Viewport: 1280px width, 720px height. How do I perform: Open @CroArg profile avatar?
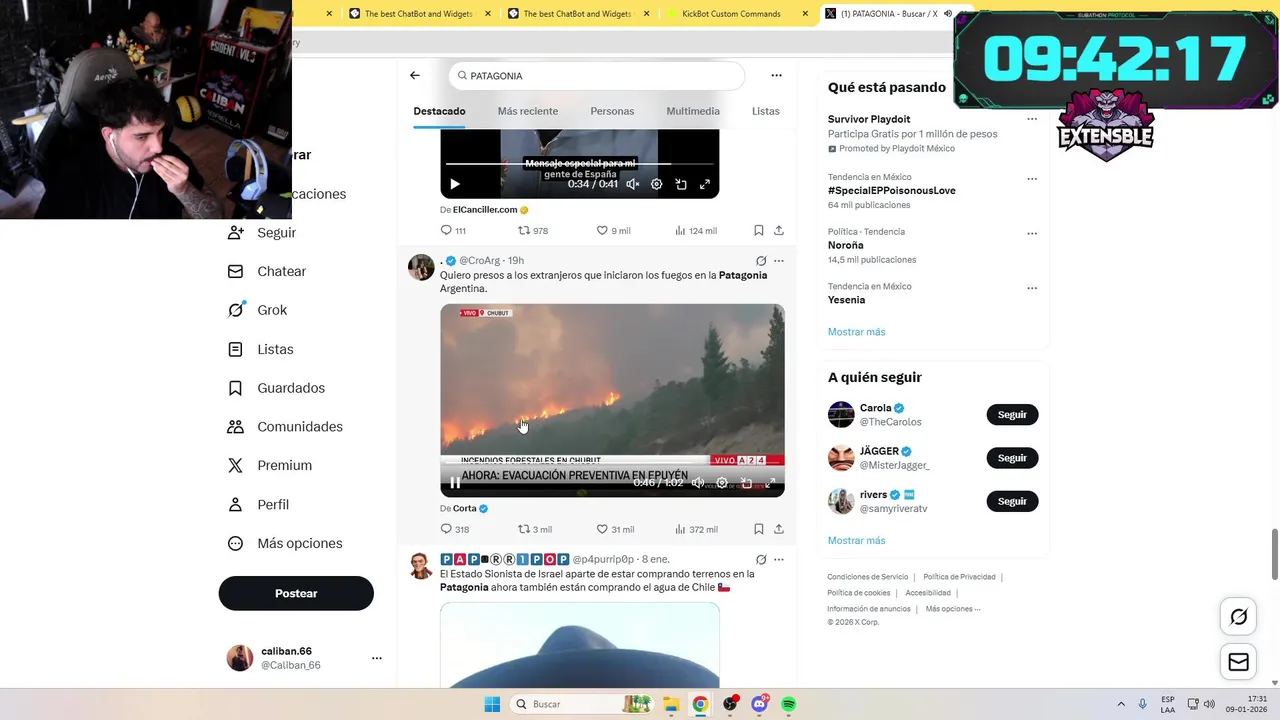tap(421, 267)
